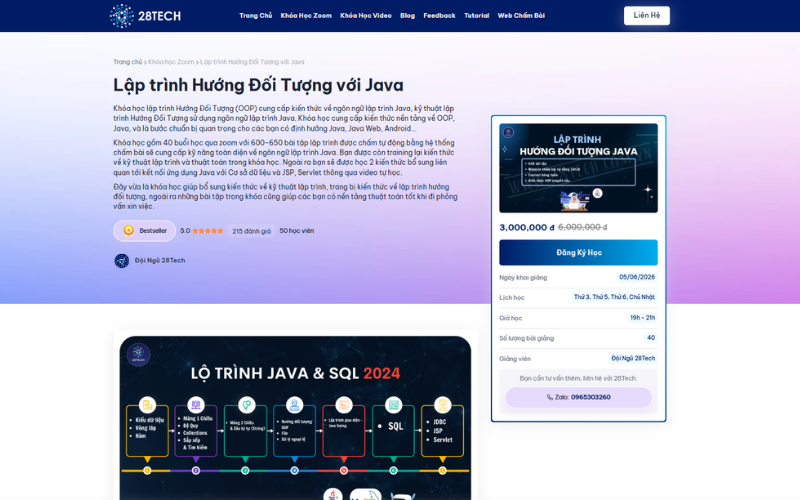Click the 28Tech logo on roadmap image

click(x=138, y=355)
